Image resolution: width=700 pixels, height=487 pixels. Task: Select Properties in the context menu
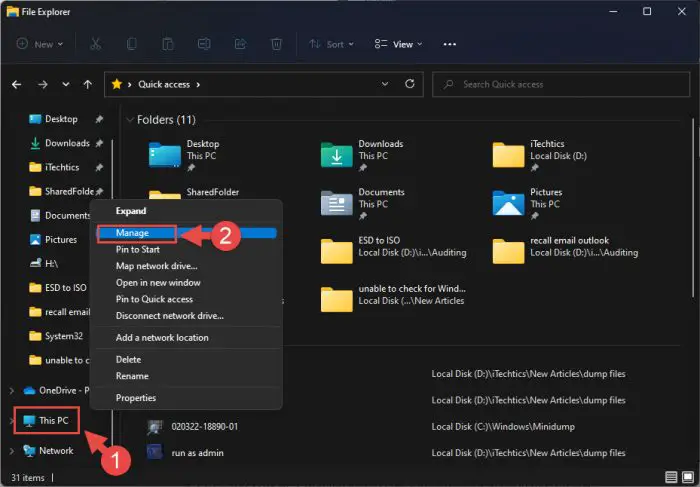pyautogui.click(x=135, y=397)
